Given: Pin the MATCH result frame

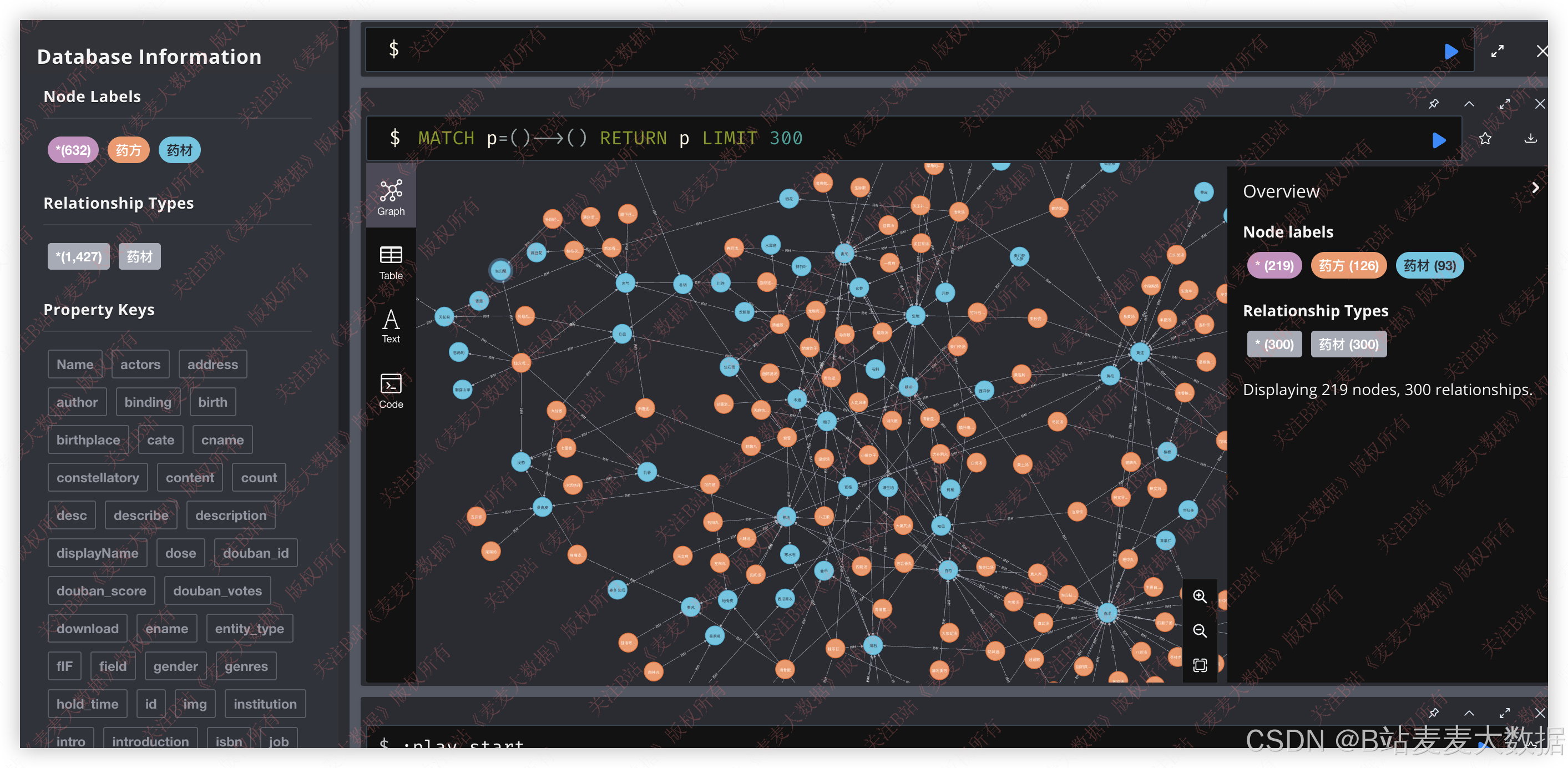Looking at the screenshot, I should point(1434,103).
